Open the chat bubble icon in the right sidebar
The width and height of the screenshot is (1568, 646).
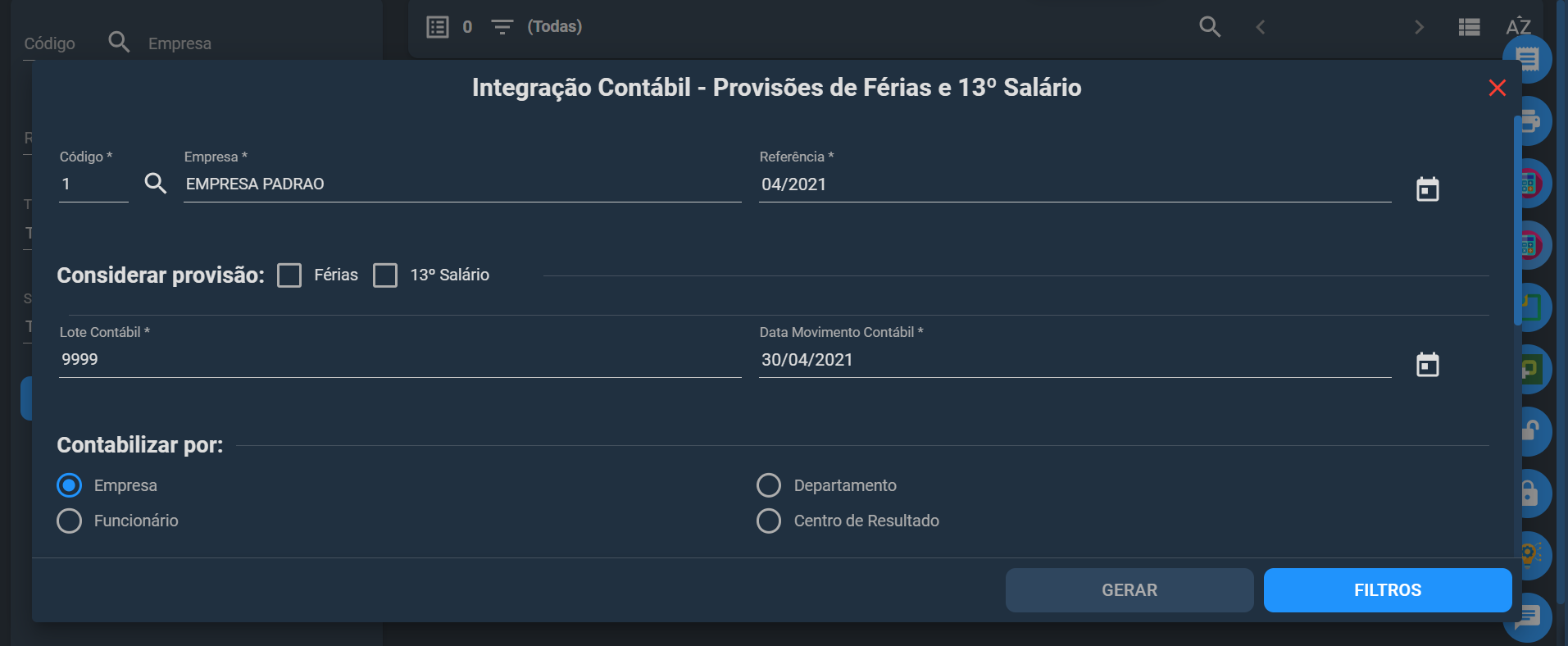tap(1529, 616)
